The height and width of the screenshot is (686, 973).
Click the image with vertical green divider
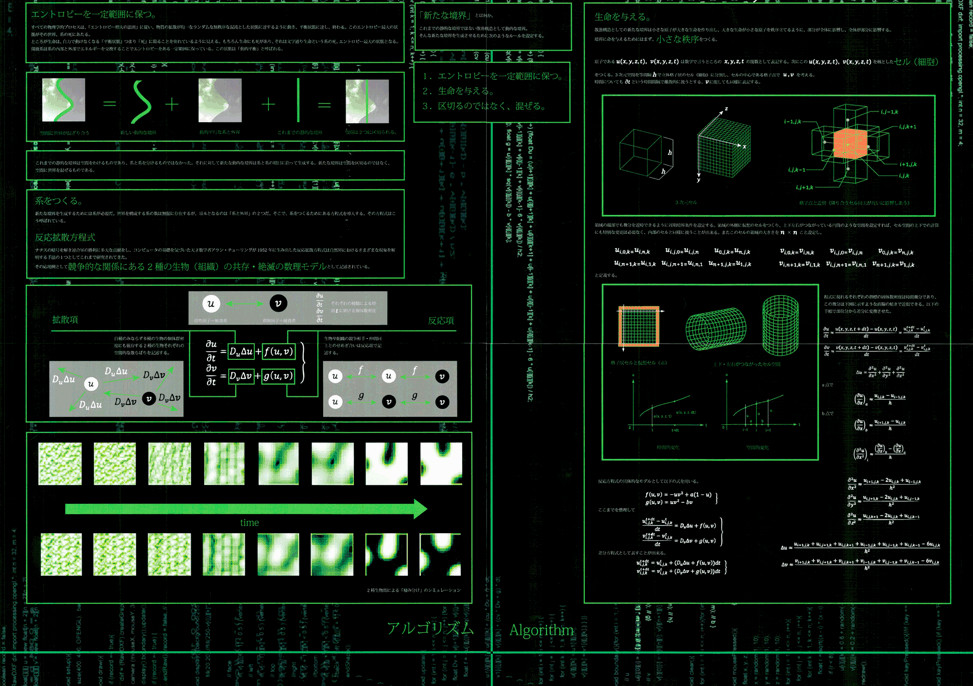point(367,102)
